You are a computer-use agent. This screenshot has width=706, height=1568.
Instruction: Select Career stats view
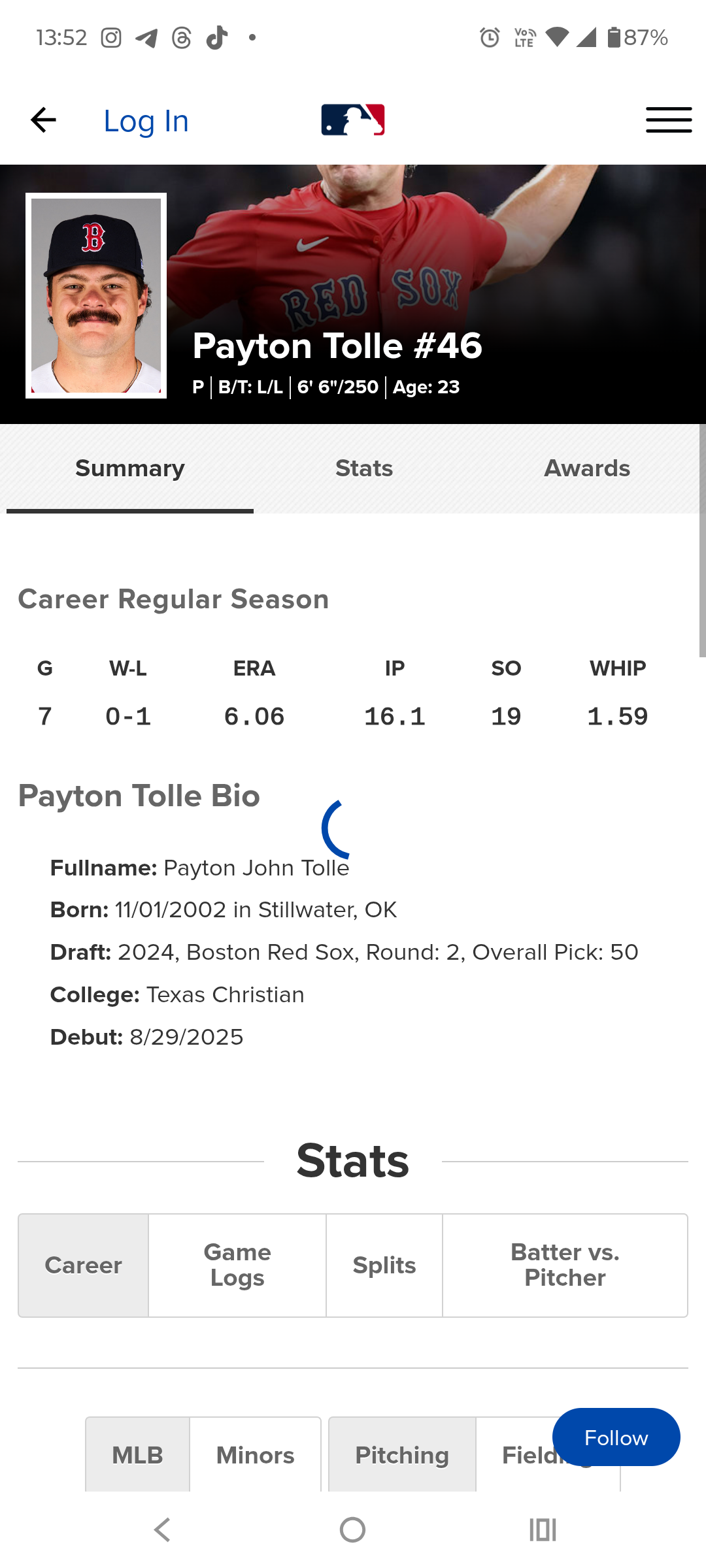[x=84, y=1266]
